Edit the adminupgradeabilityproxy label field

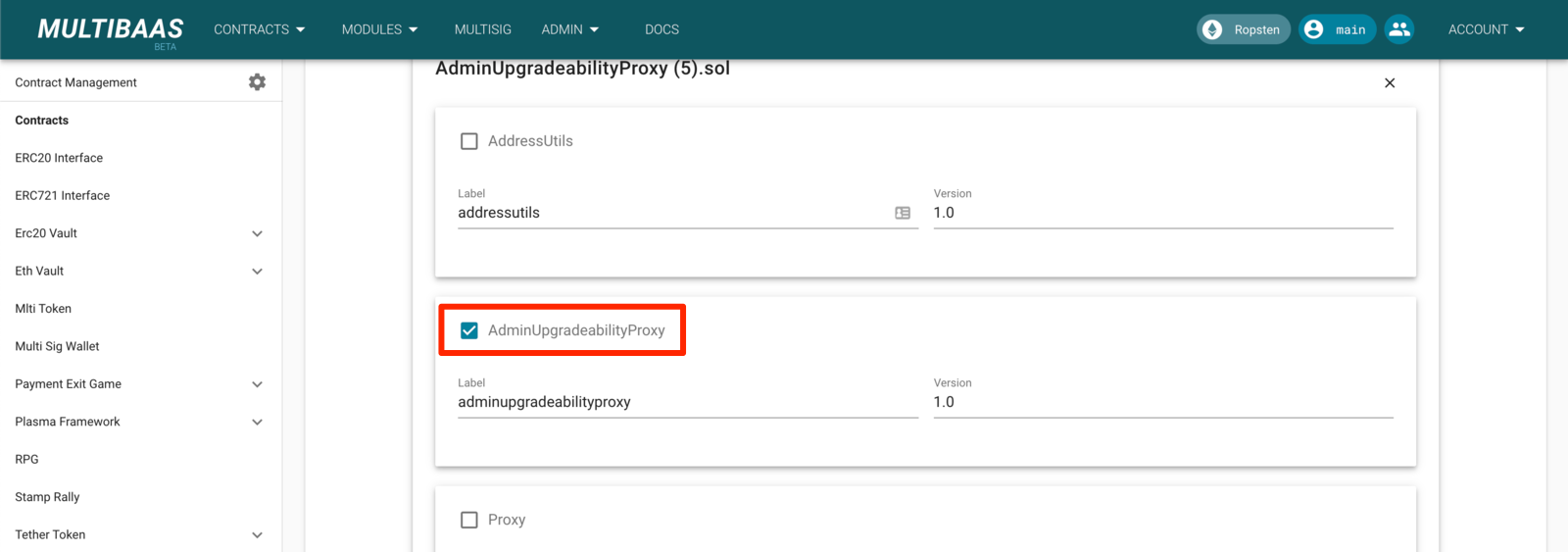point(688,402)
